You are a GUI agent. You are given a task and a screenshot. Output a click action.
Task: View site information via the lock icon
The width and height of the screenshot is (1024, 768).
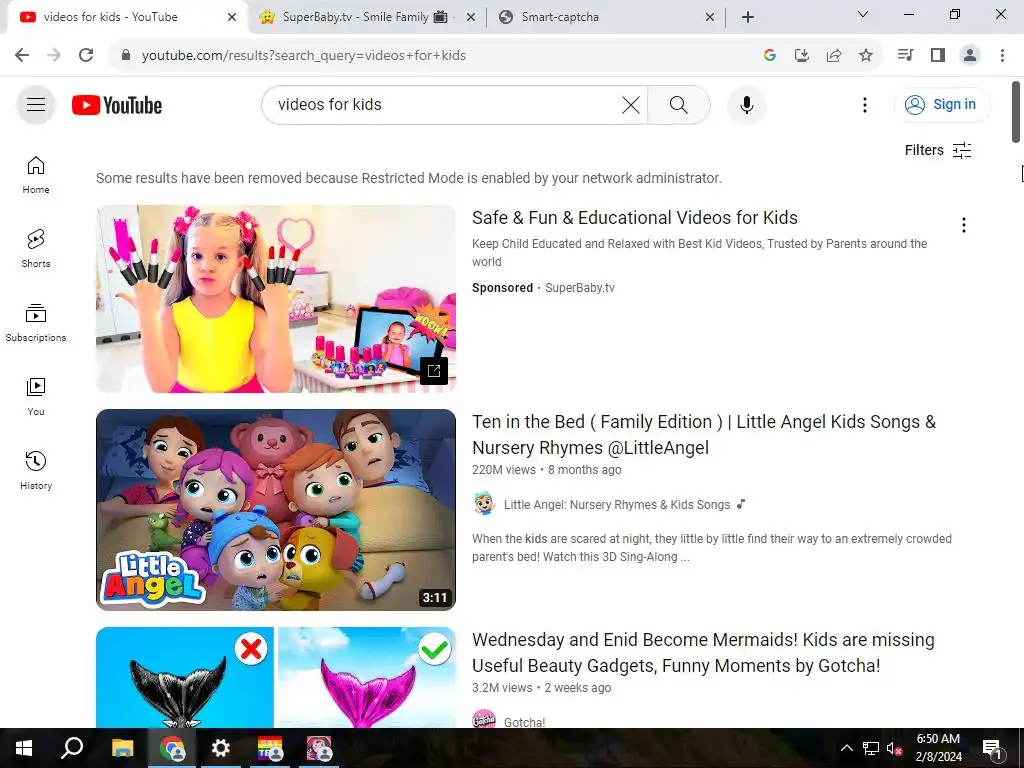126,56
